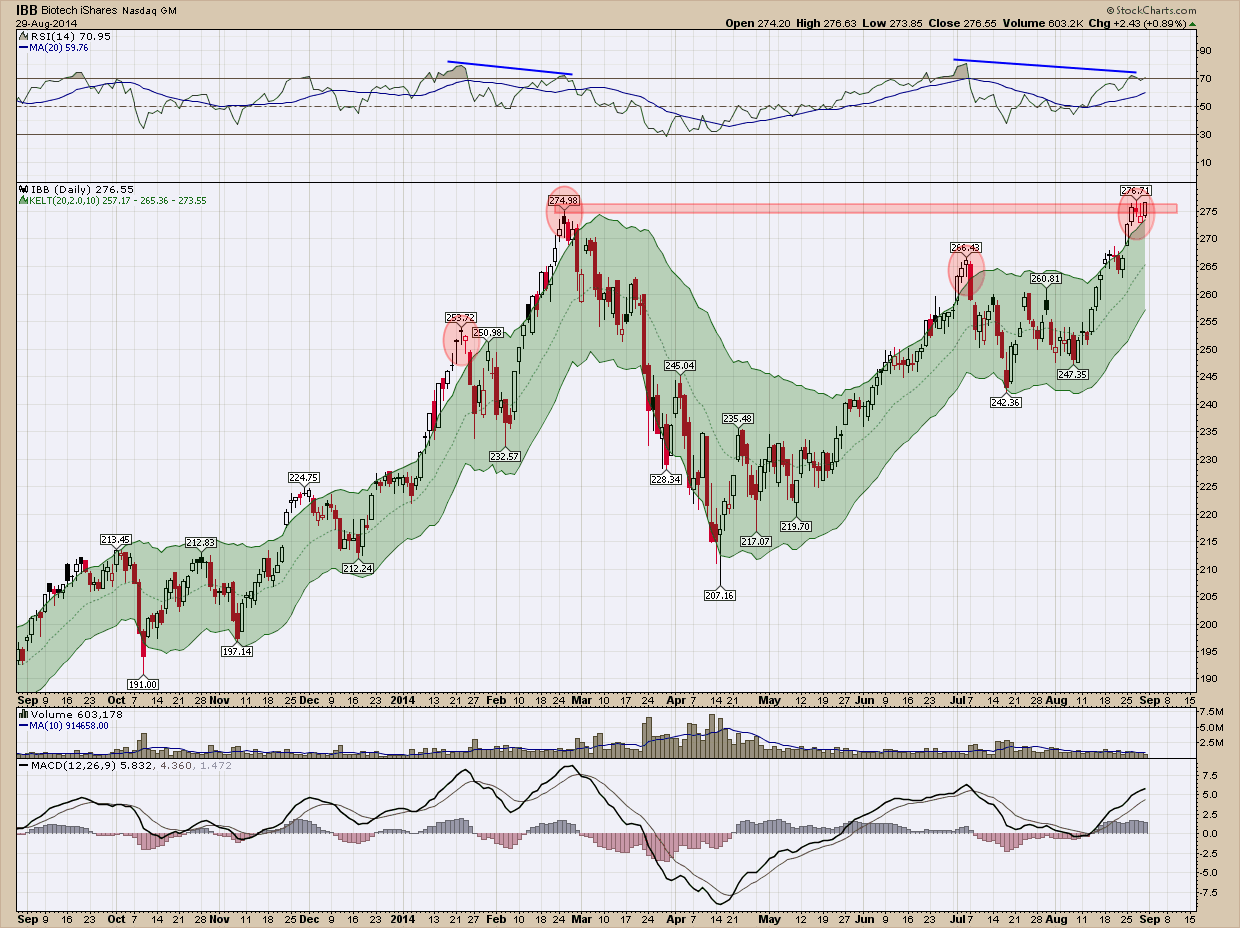
Task: Click the 275 tick on price axis
Action: (1207, 212)
